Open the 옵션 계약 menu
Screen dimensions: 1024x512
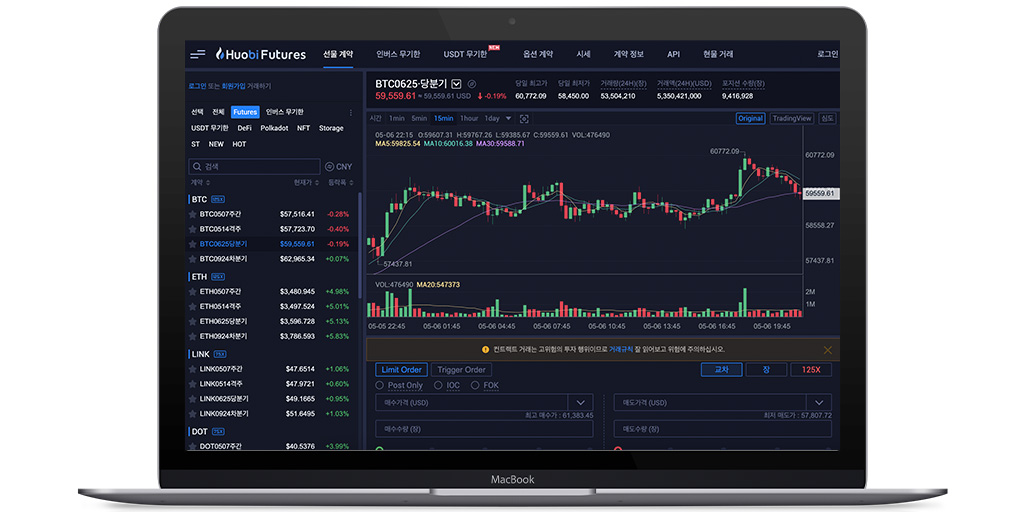coord(537,54)
